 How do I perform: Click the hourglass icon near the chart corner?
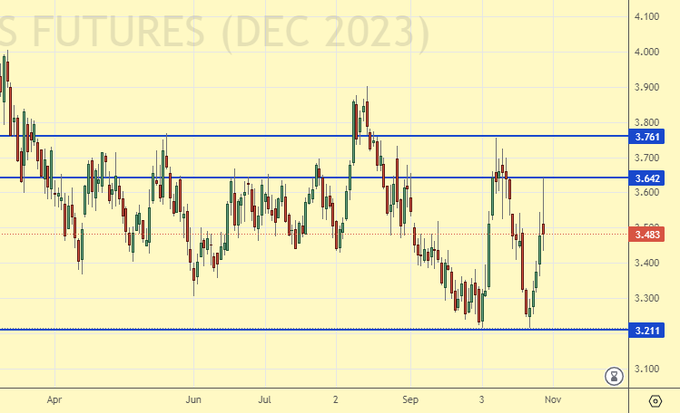614,377
